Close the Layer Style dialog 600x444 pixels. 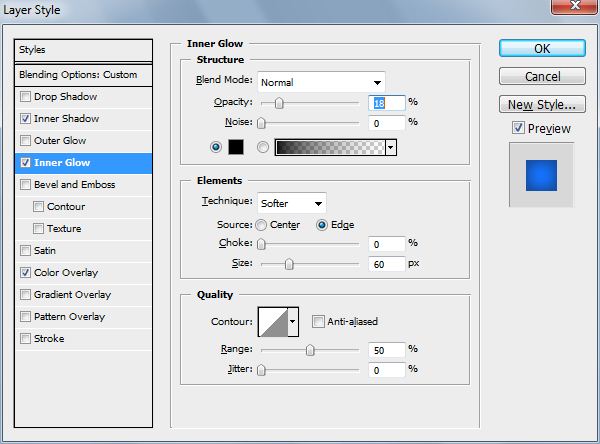click(575, 6)
